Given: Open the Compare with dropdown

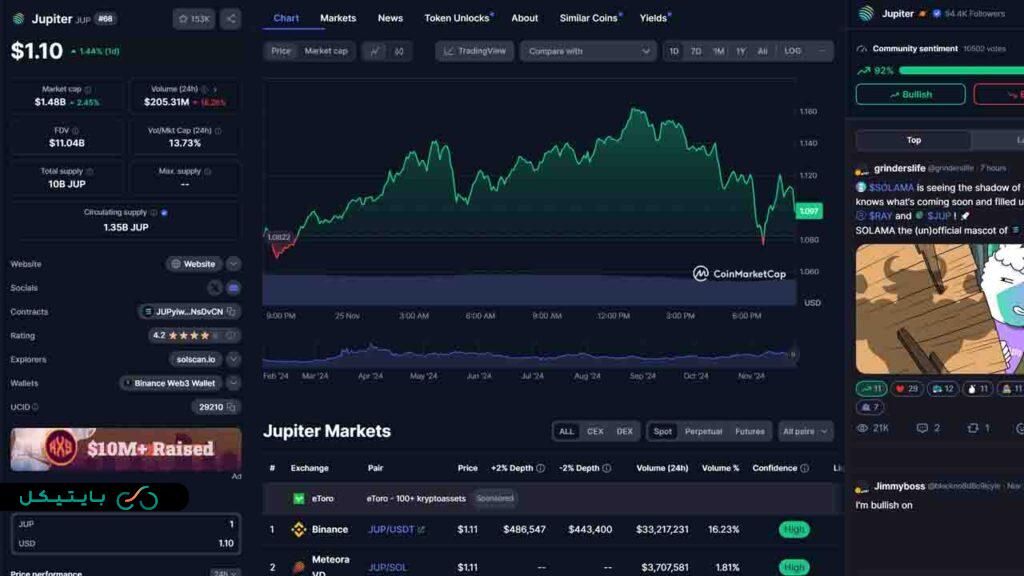Looking at the screenshot, I should (x=589, y=51).
